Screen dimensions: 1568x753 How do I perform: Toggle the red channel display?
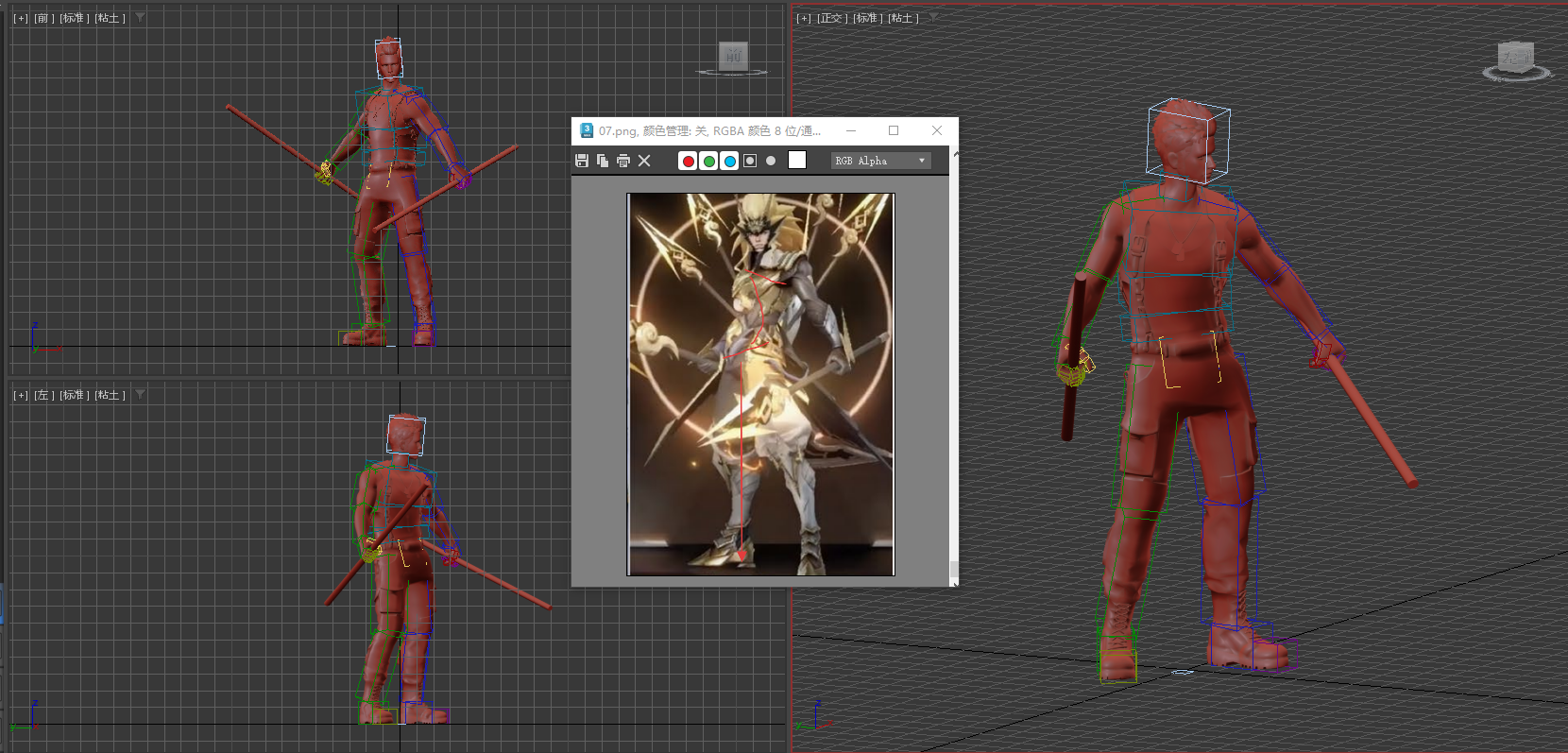click(x=688, y=161)
